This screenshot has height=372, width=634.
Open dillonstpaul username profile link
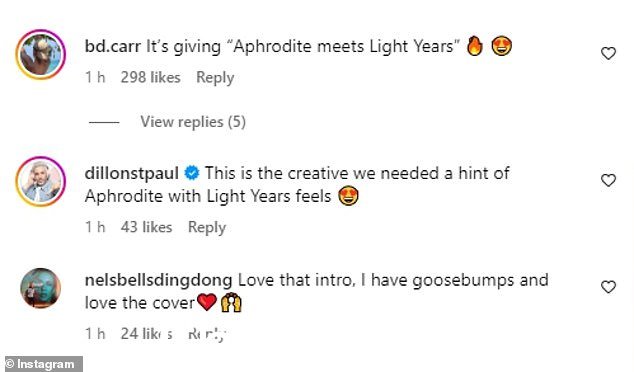coord(132,173)
